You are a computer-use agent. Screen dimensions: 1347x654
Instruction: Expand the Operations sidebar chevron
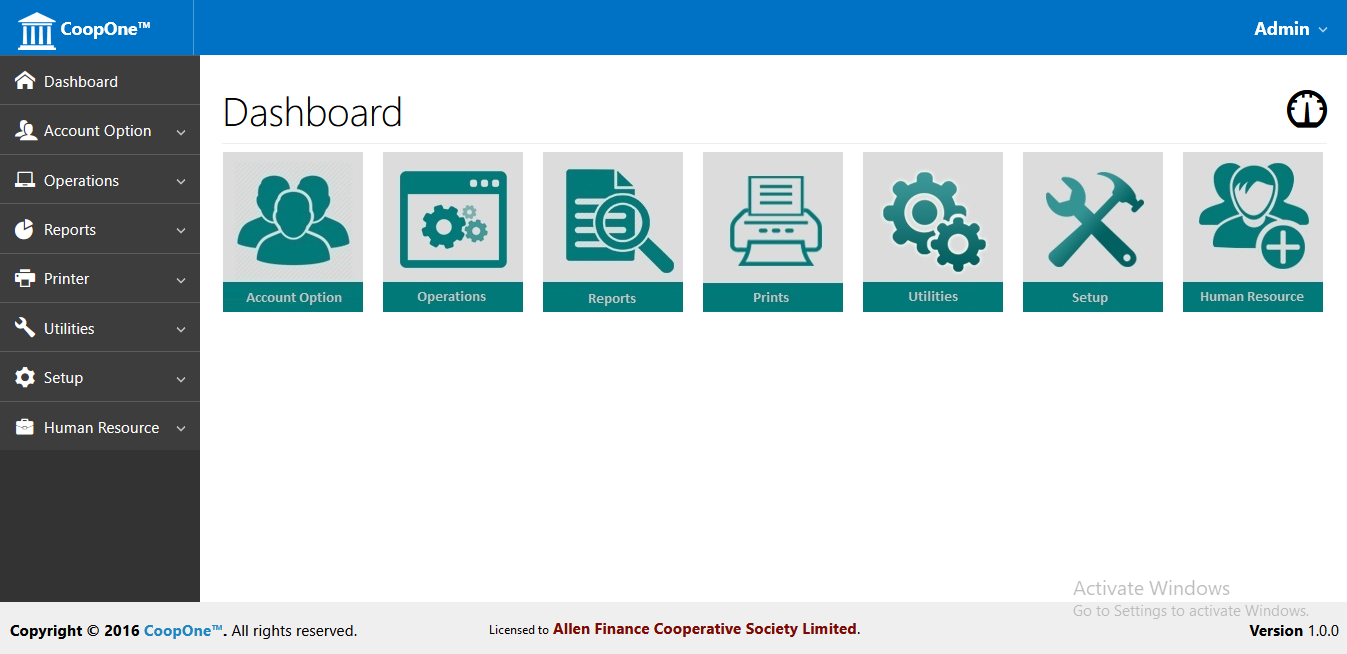[181, 182]
